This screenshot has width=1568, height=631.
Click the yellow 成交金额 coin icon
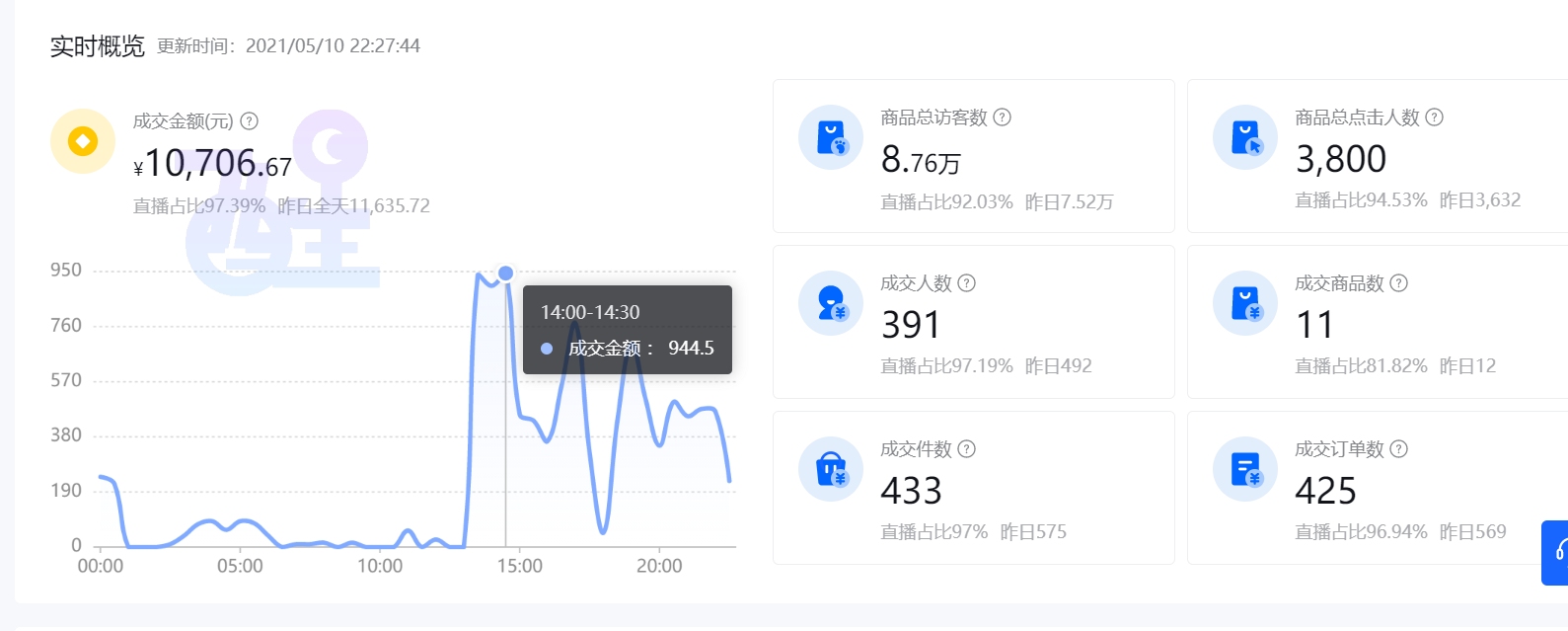83,141
